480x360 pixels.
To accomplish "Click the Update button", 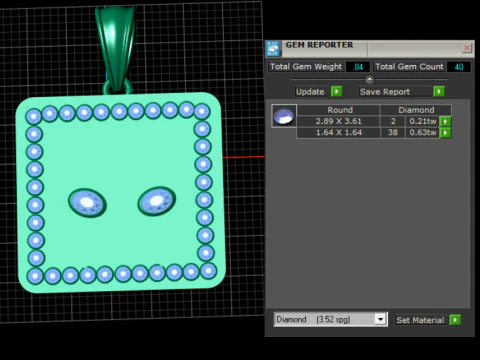I will point(310,91).
